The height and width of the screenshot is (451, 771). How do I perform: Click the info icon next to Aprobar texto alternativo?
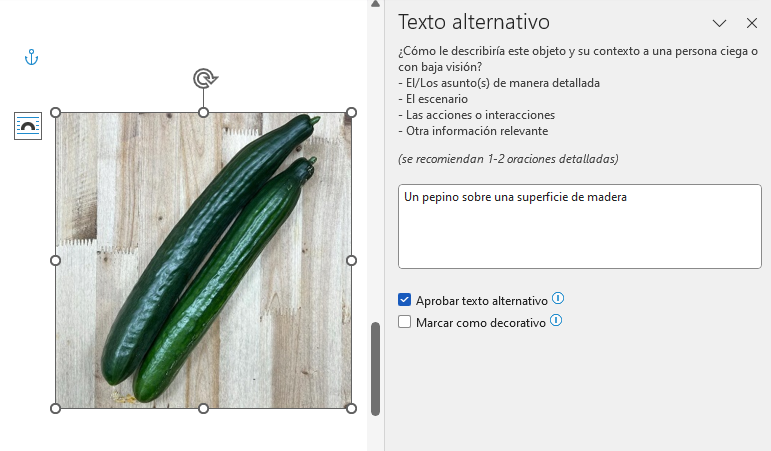(558, 299)
